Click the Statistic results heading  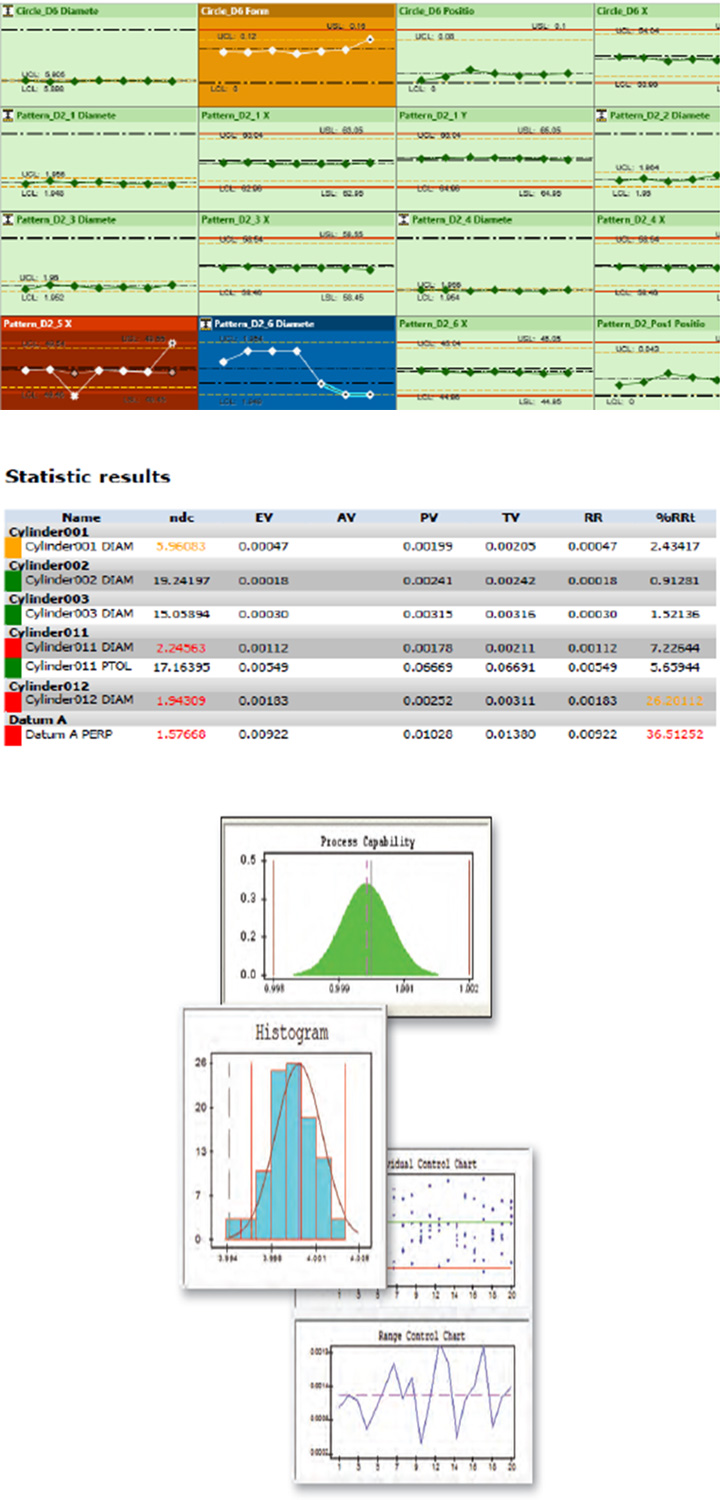tap(88, 476)
